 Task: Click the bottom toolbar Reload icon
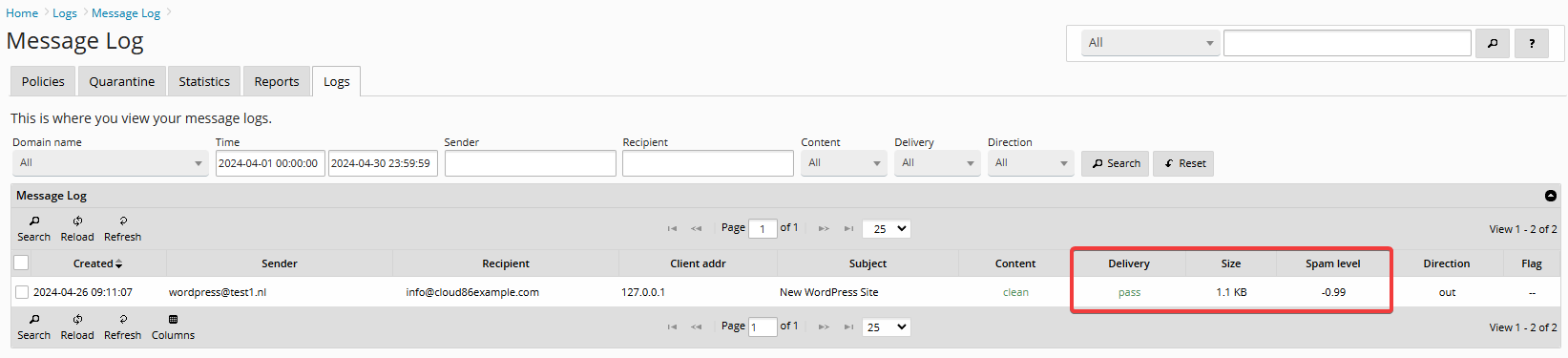click(77, 319)
